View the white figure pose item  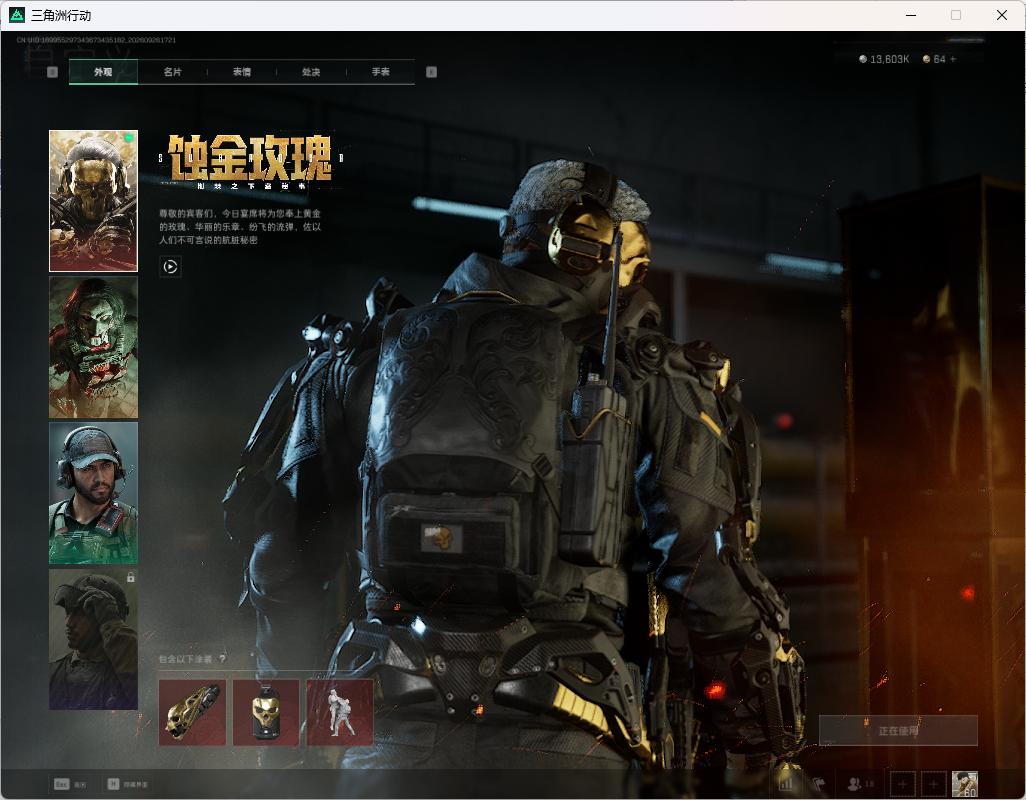tap(340, 712)
